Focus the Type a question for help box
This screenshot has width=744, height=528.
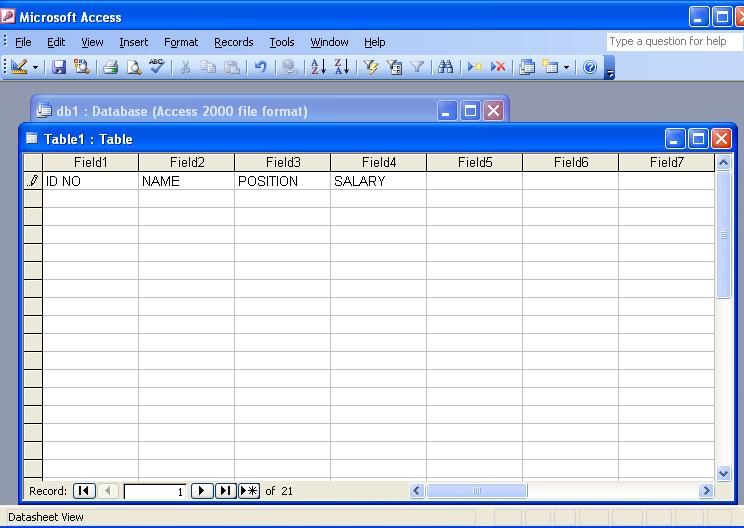point(674,42)
